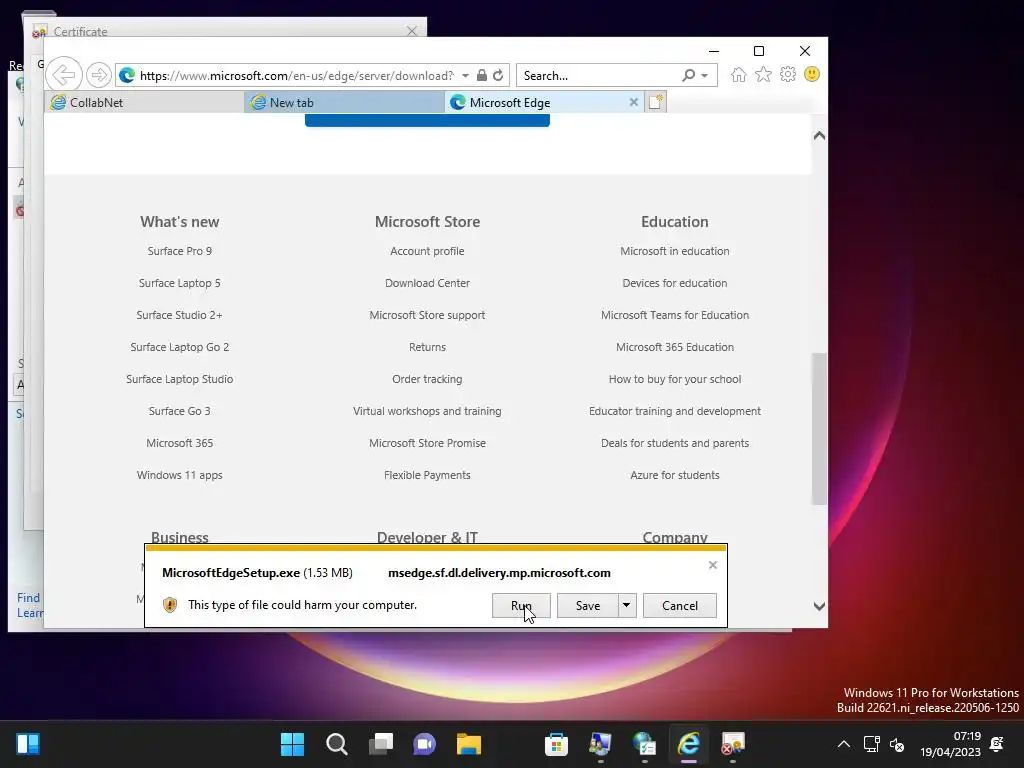Click the browser Forward arrow button
Image resolution: width=1024 pixels, height=768 pixels.
99,75
